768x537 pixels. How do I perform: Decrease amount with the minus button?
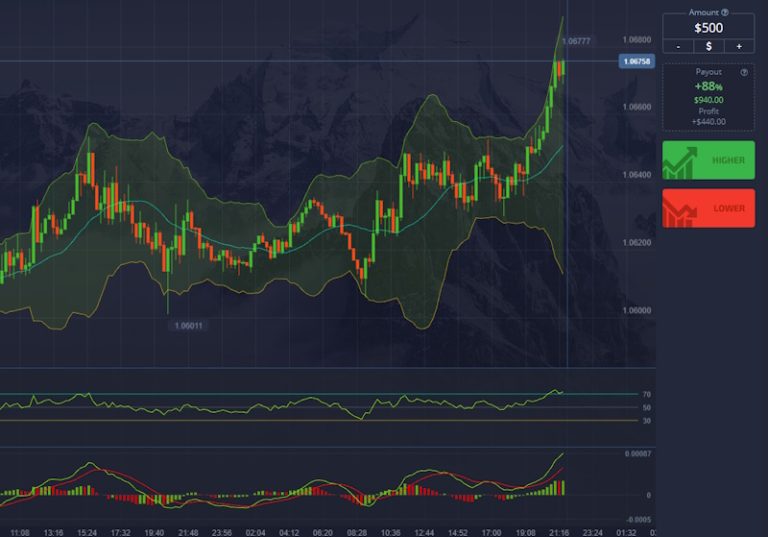pyautogui.click(x=678, y=47)
